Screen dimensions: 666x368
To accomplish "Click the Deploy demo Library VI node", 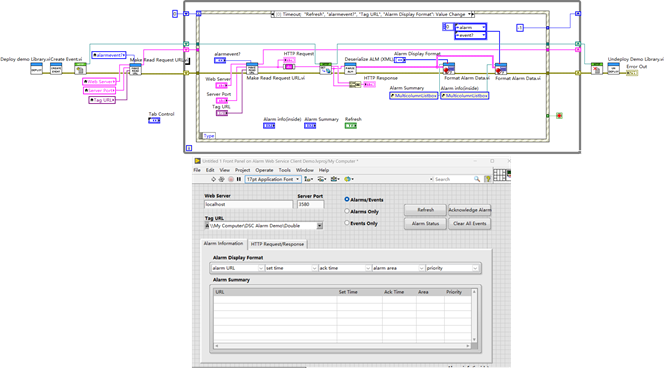I will point(37,69).
